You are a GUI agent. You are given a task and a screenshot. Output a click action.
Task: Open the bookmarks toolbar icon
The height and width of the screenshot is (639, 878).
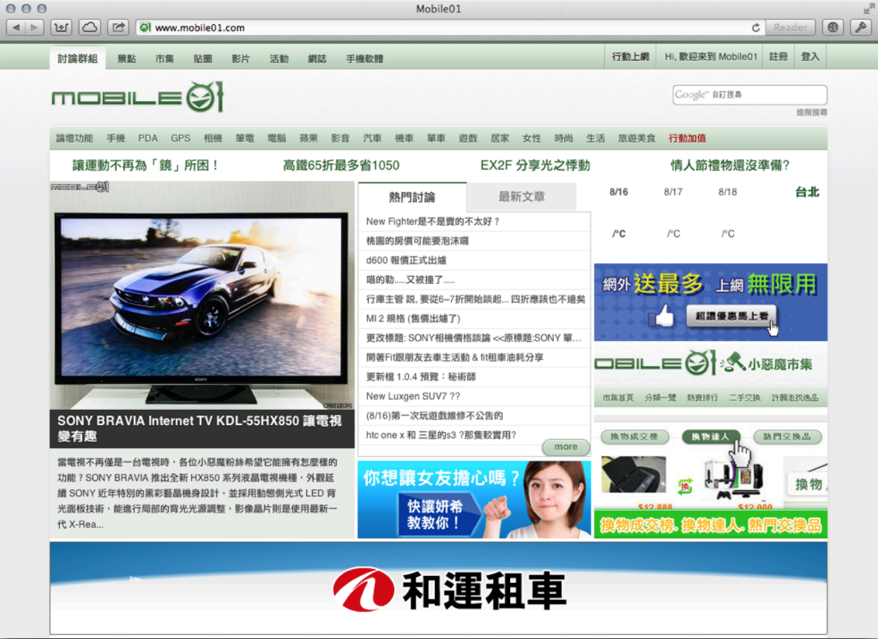[61, 27]
